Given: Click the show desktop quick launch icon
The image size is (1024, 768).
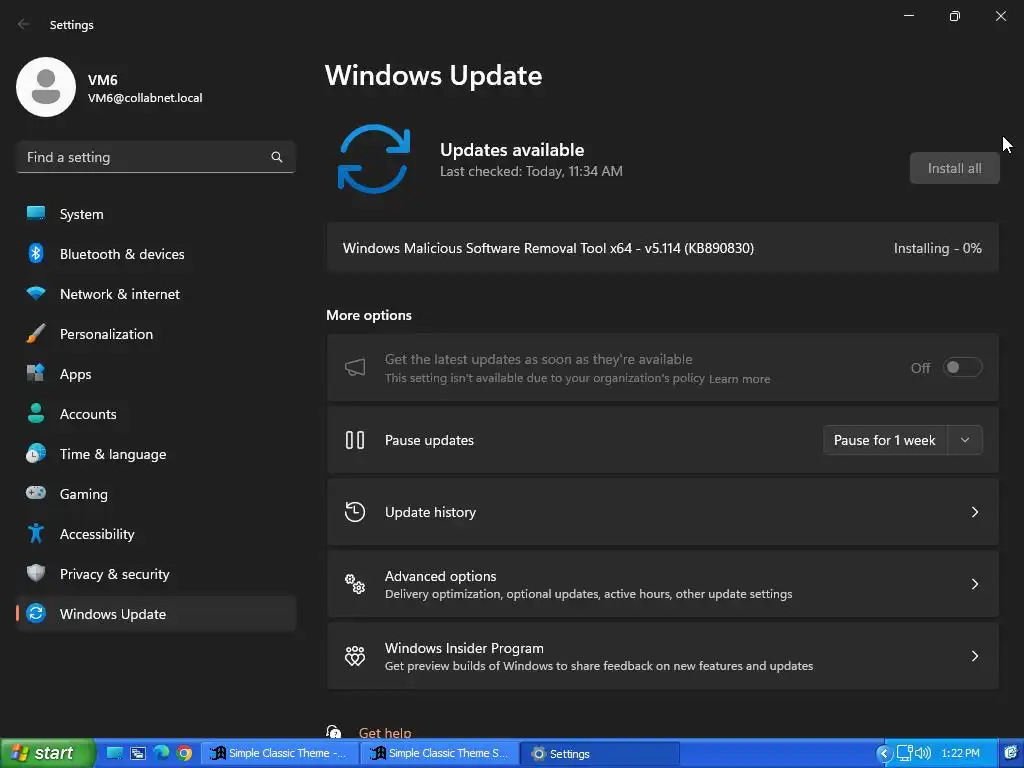Looking at the screenshot, I should (114, 753).
